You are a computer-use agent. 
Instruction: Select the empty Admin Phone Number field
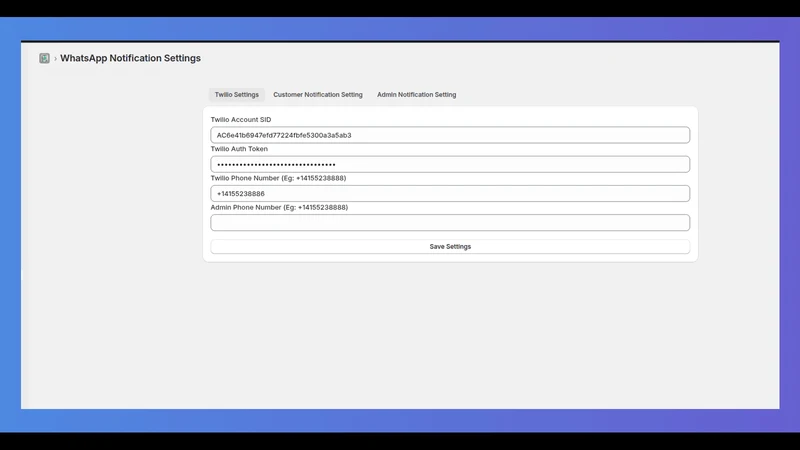[450, 222]
